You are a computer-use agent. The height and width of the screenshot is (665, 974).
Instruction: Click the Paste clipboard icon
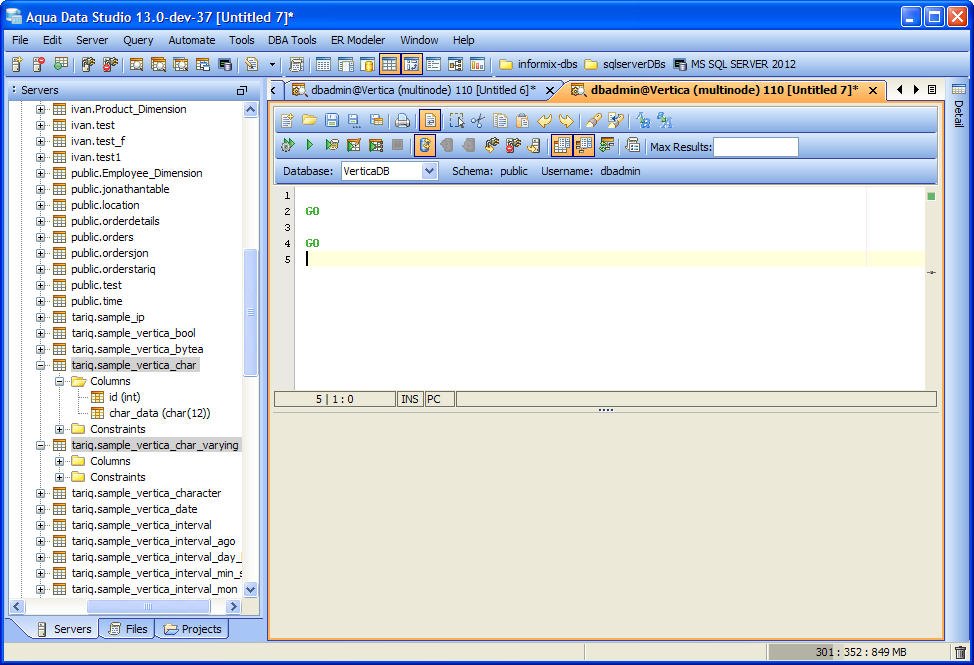[x=523, y=120]
